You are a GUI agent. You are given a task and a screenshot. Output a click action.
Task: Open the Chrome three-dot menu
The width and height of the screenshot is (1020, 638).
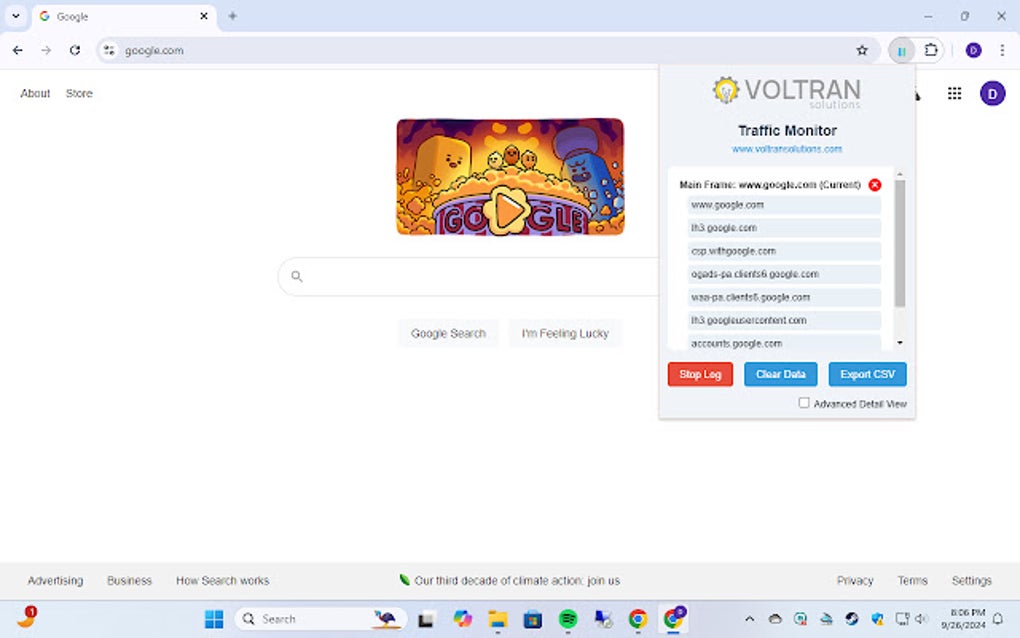[1003, 50]
